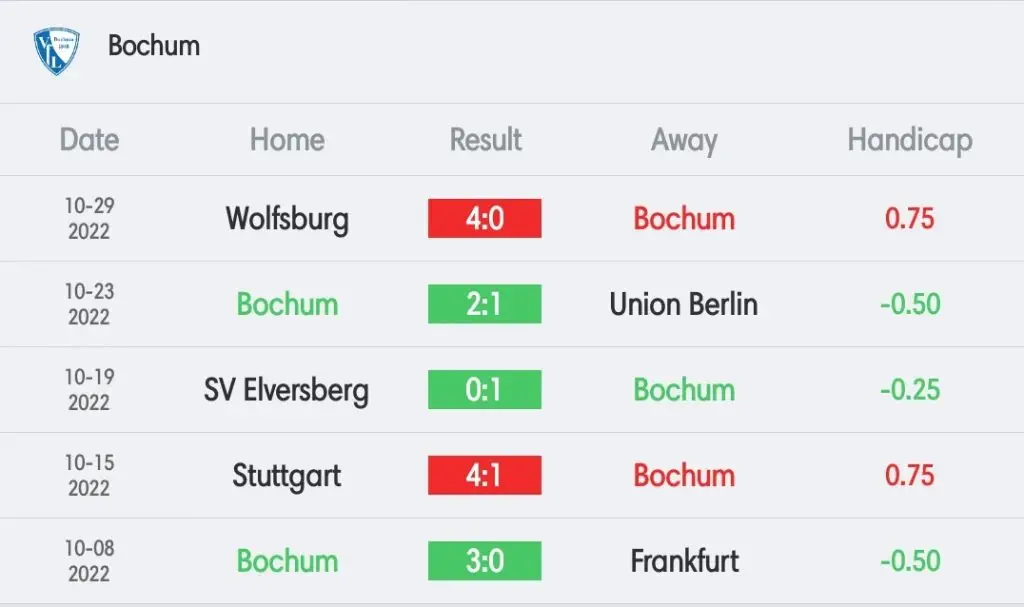Click the green 3:0 Frankfurt result badge
This screenshot has width=1024, height=607.
pyautogui.click(x=485, y=561)
